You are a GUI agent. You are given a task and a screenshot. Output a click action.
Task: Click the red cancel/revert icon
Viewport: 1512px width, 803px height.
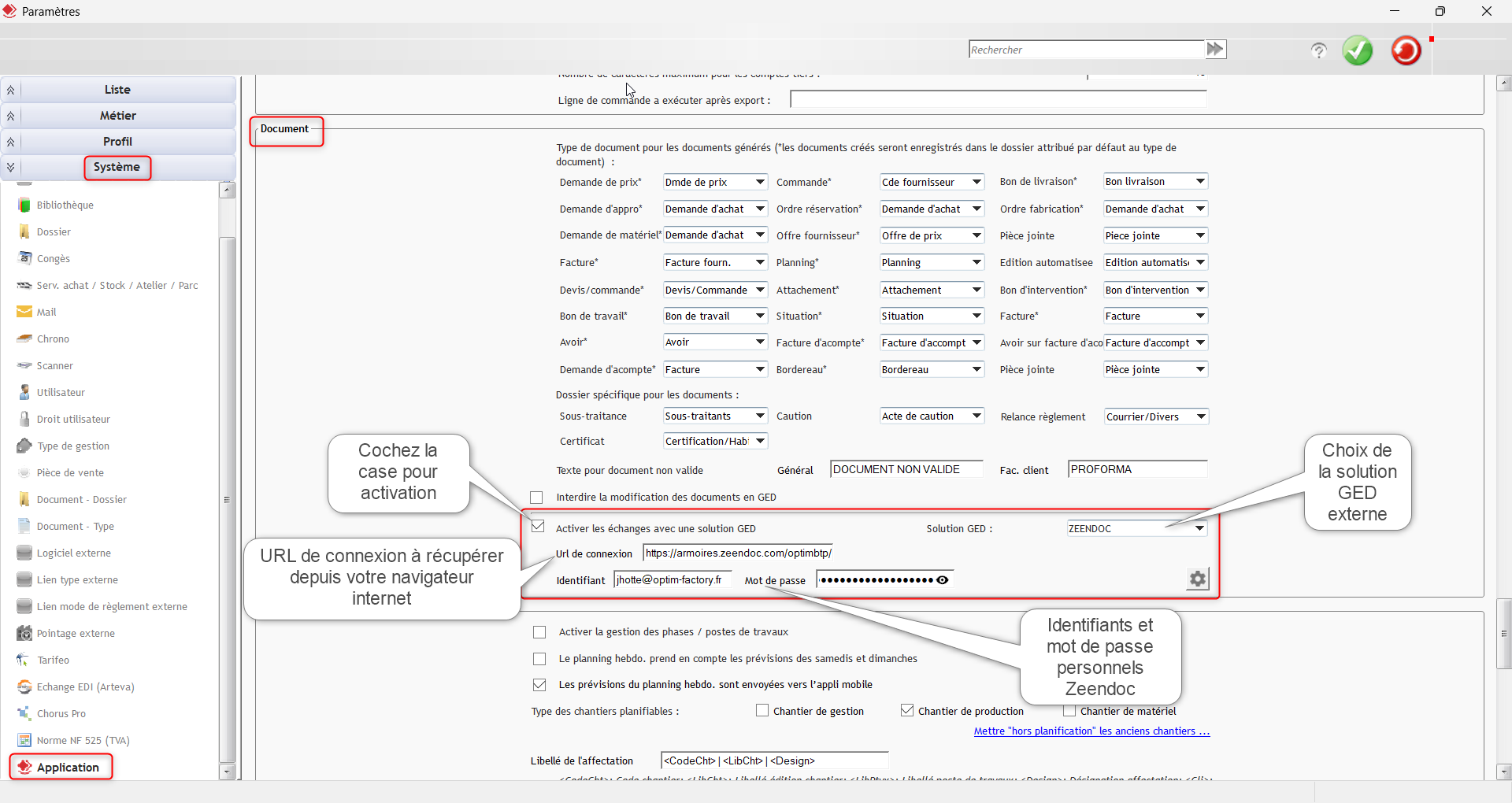point(1406,50)
